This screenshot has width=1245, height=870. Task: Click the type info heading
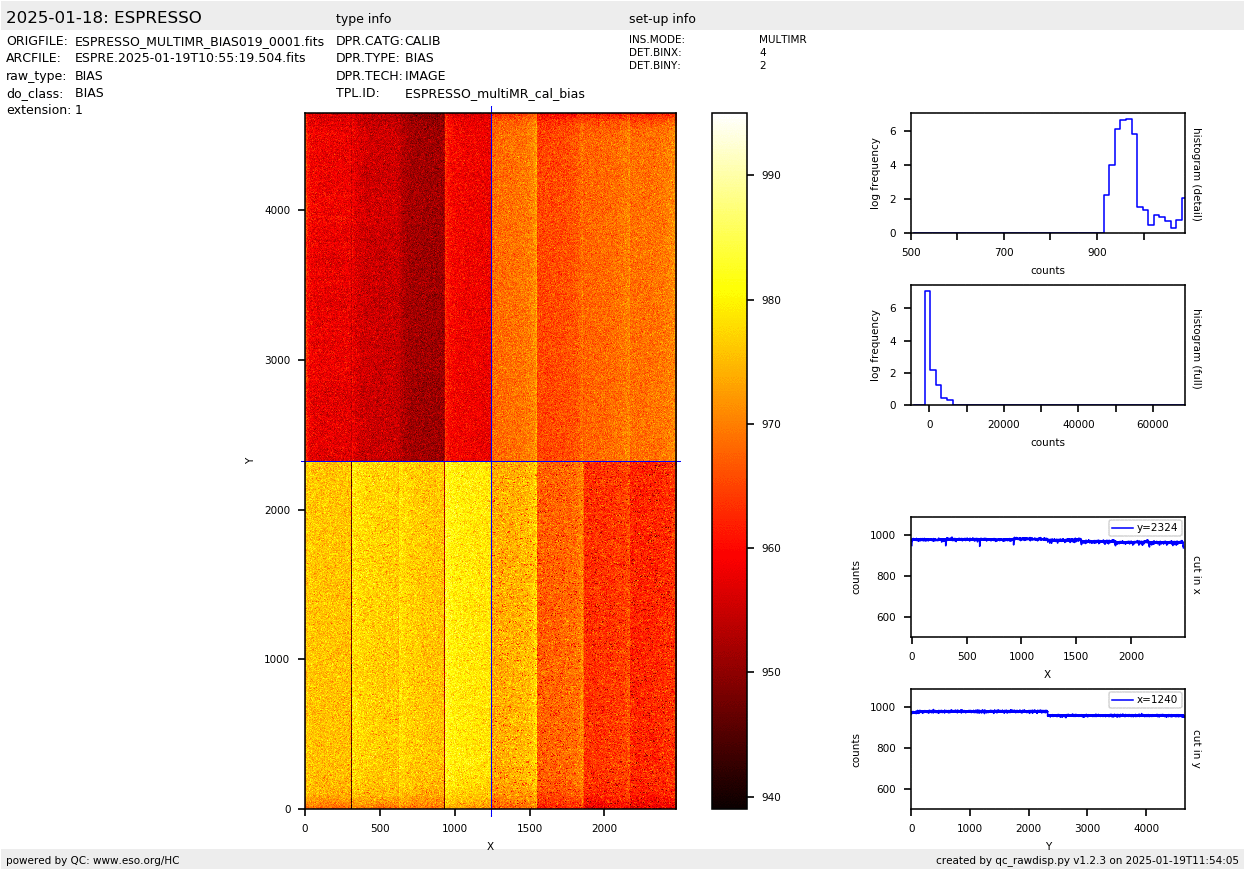click(363, 19)
